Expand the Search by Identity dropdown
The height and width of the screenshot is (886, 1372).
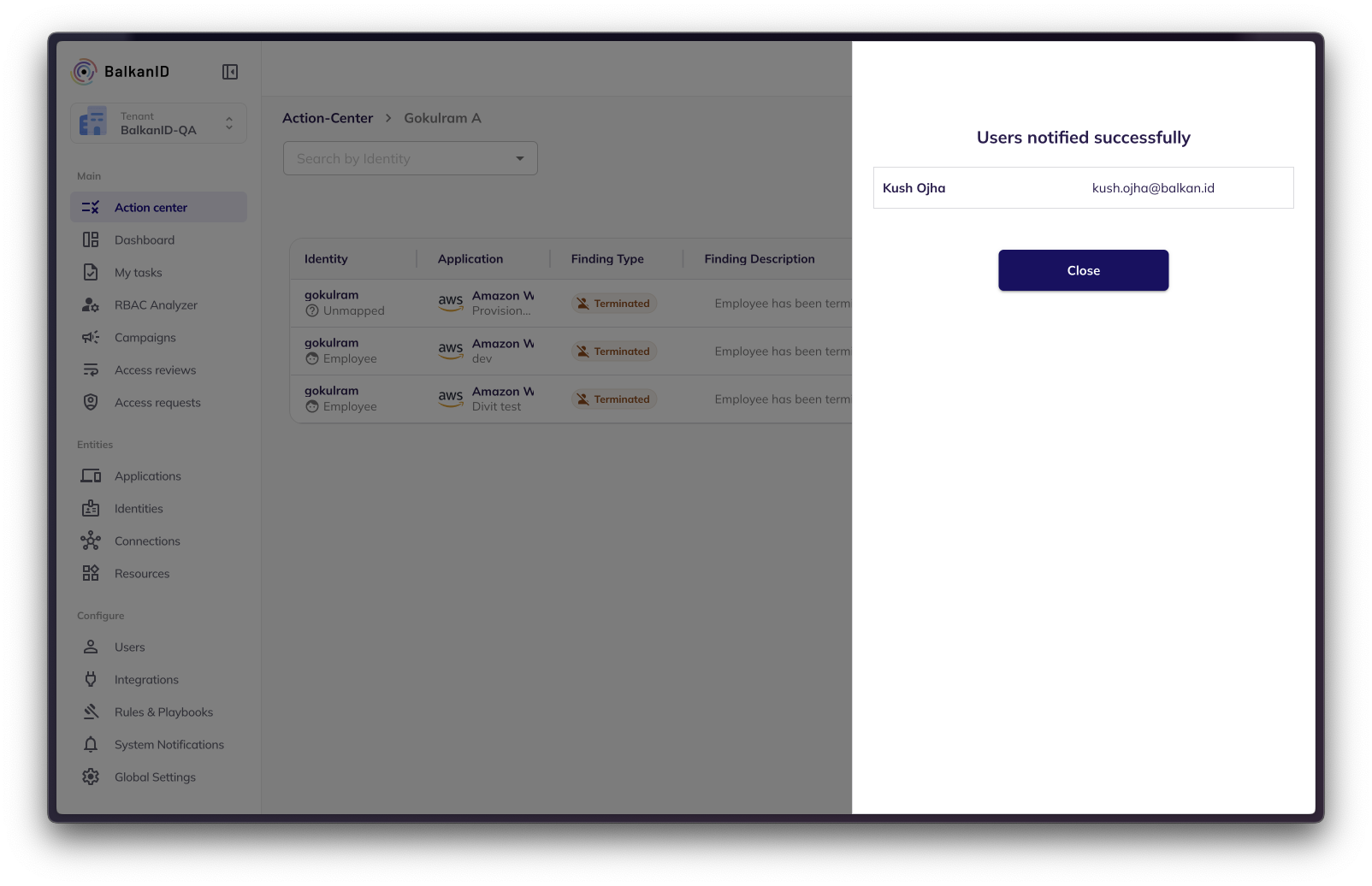(519, 158)
